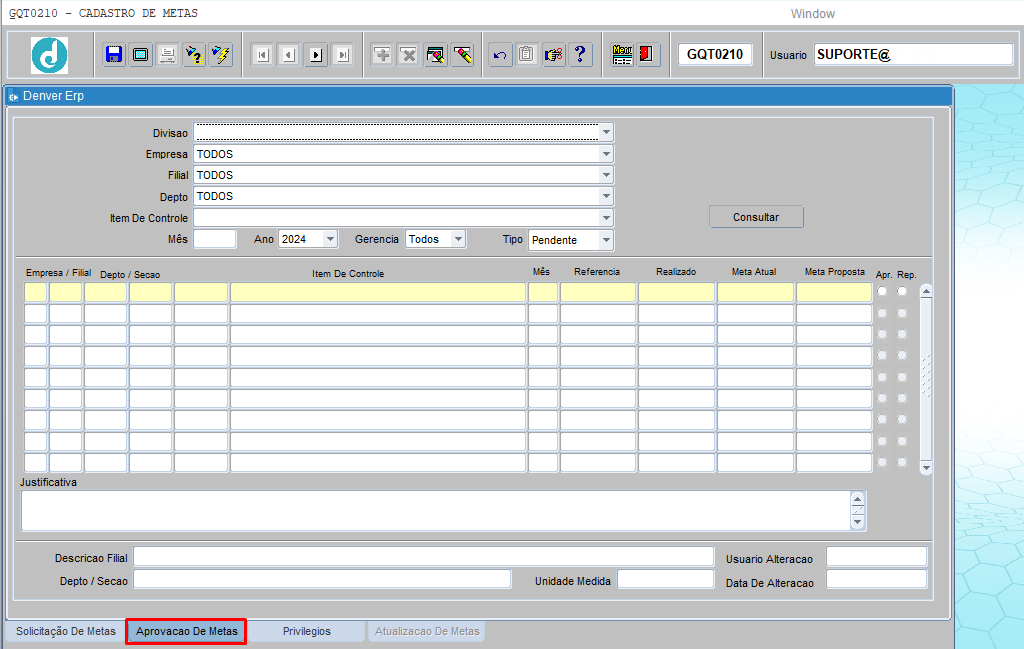
Task: Click first row Meta Proposta cell
Action: [x=834, y=292]
